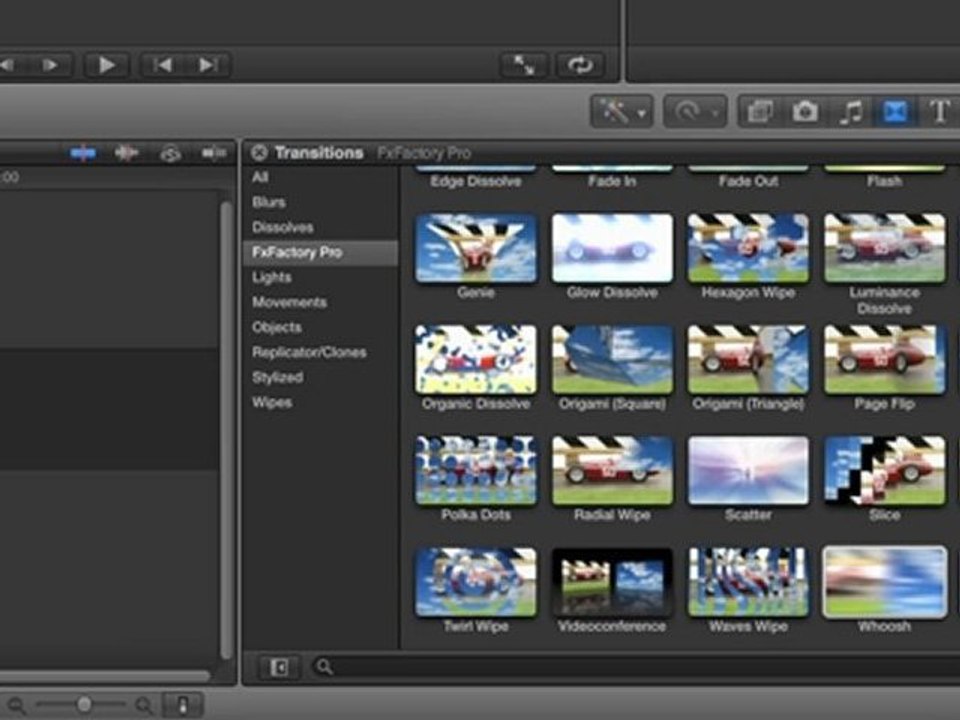960x720 pixels.
Task: Select the Whoosh transition thumbnail
Action: pos(885,582)
